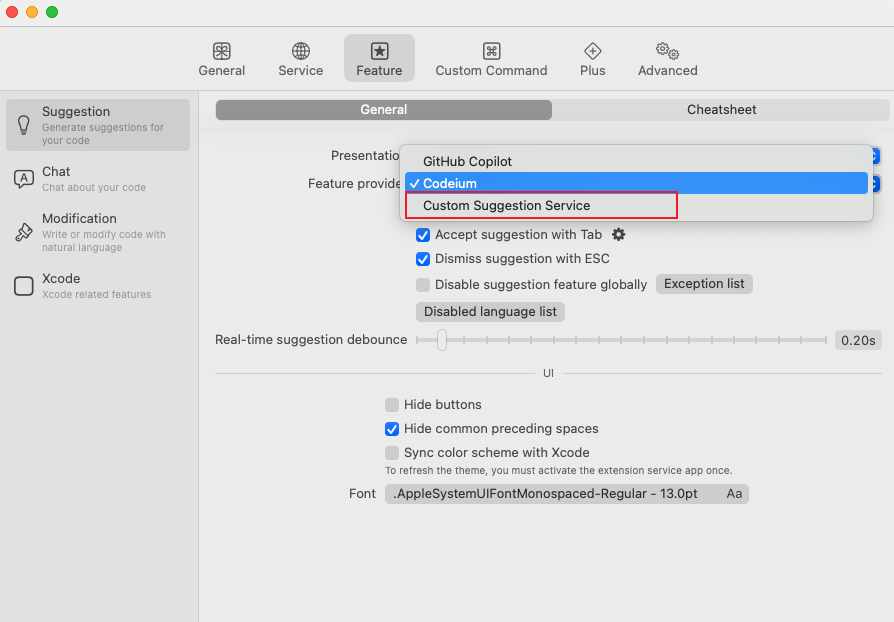
Task: Select Custom Suggestion Service option
Action: (x=506, y=206)
